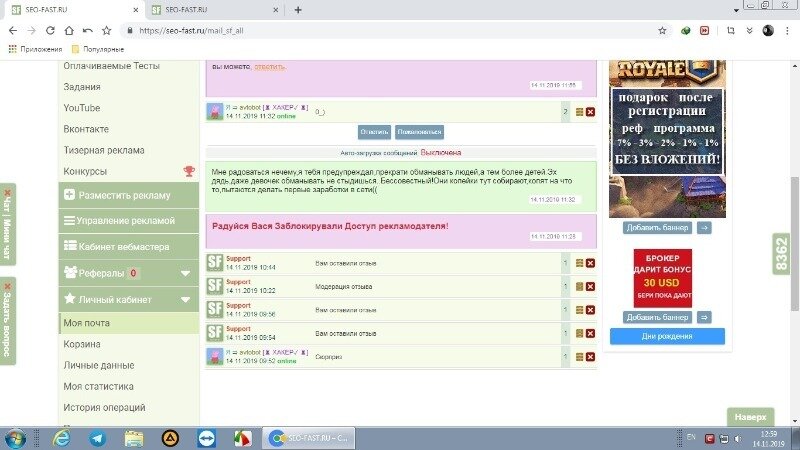Open the SF Support avatar at 10:14
The height and width of the screenshot is (450, 800).
(215, 263)
